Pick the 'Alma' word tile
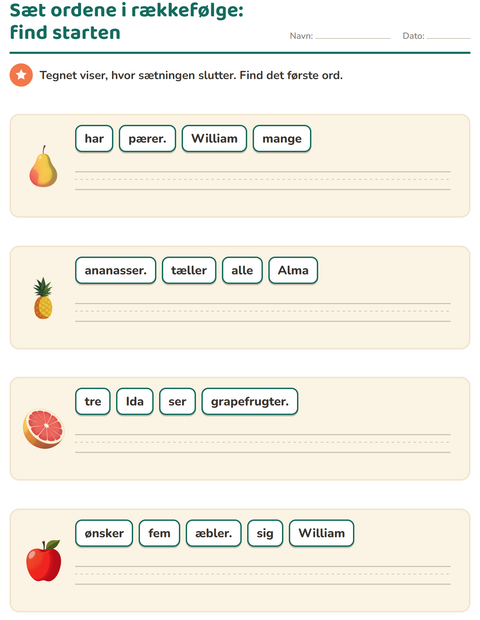The height and width of the screenshot is (620, 480). click(293, 270)
